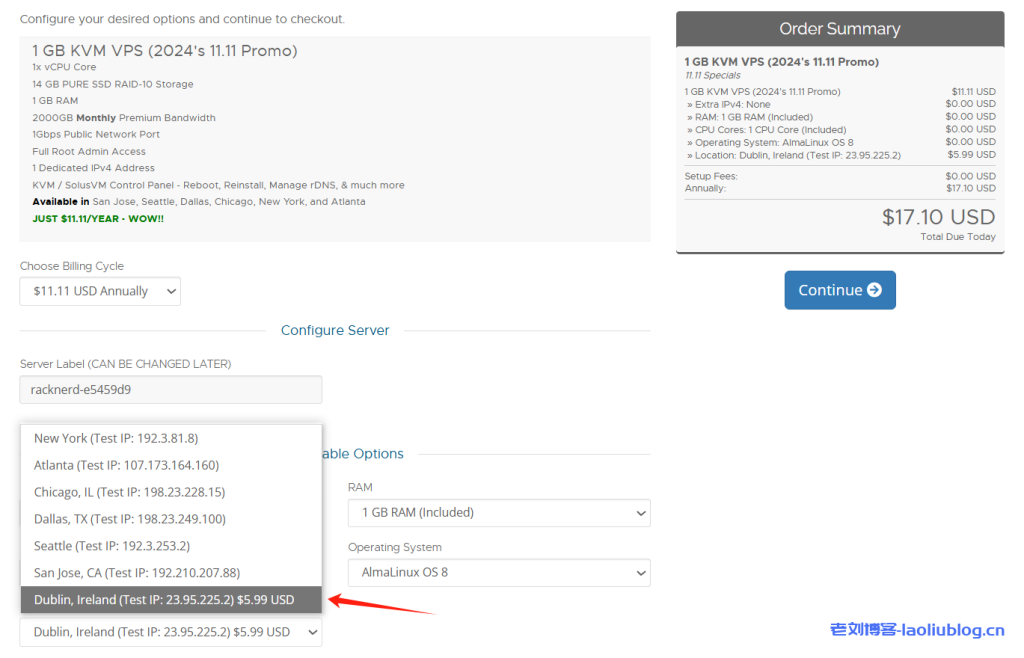Select New York from location list
1024x658 pixels.
pyautogui.click(x=116, y=438)
